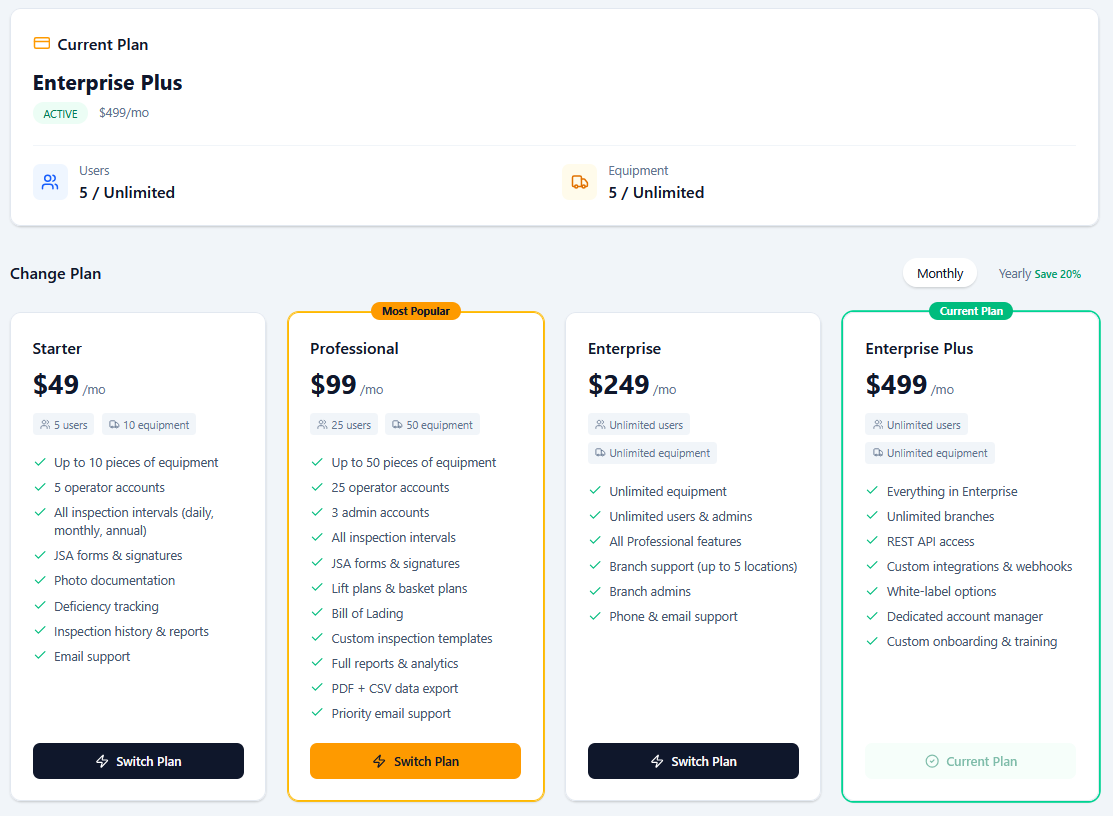The width and height of the screenshot is (1113, 816).
Task: Switch to the Enterprise plan
Action: pos(693,761)
